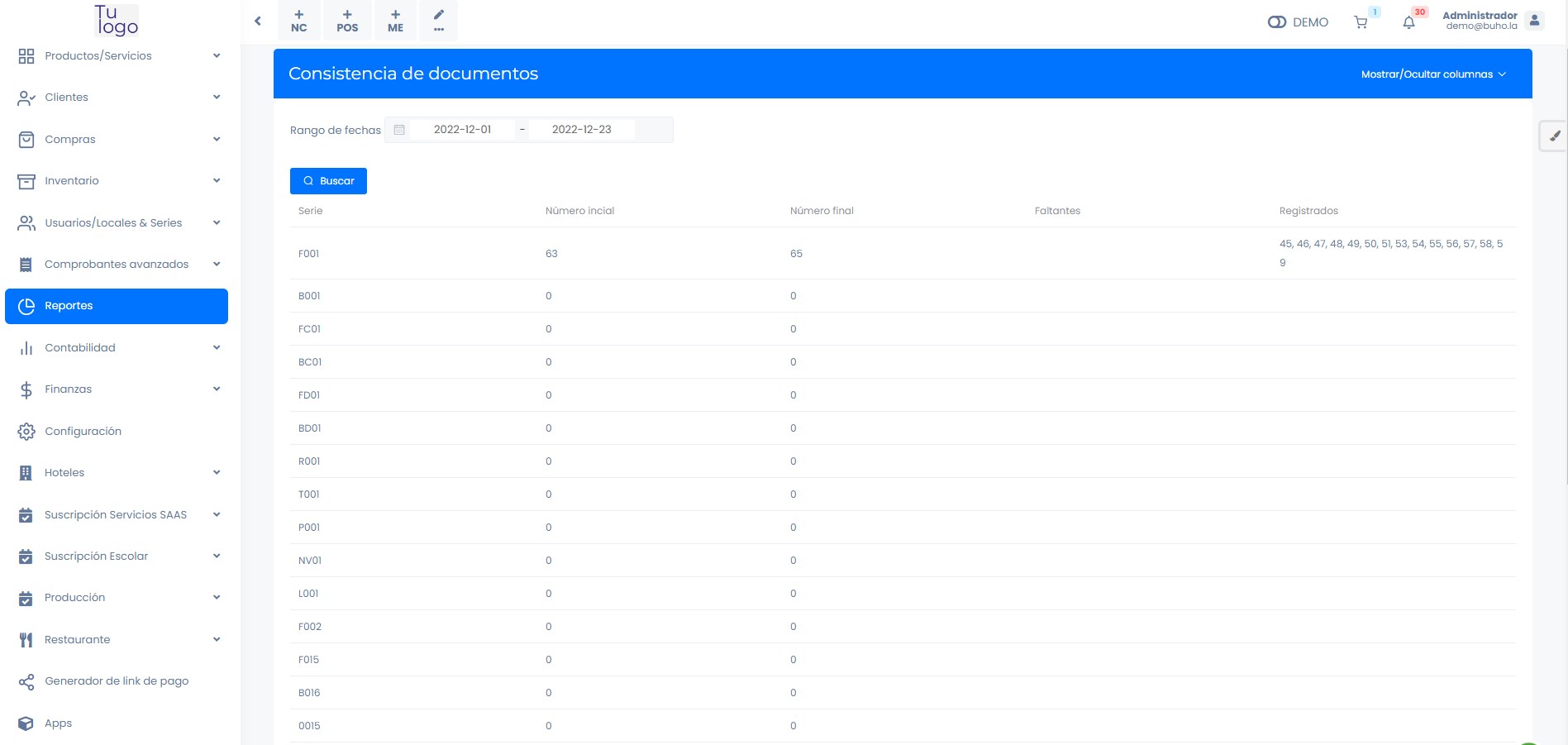Click the pencil edit shortcut in top bar

439,21
